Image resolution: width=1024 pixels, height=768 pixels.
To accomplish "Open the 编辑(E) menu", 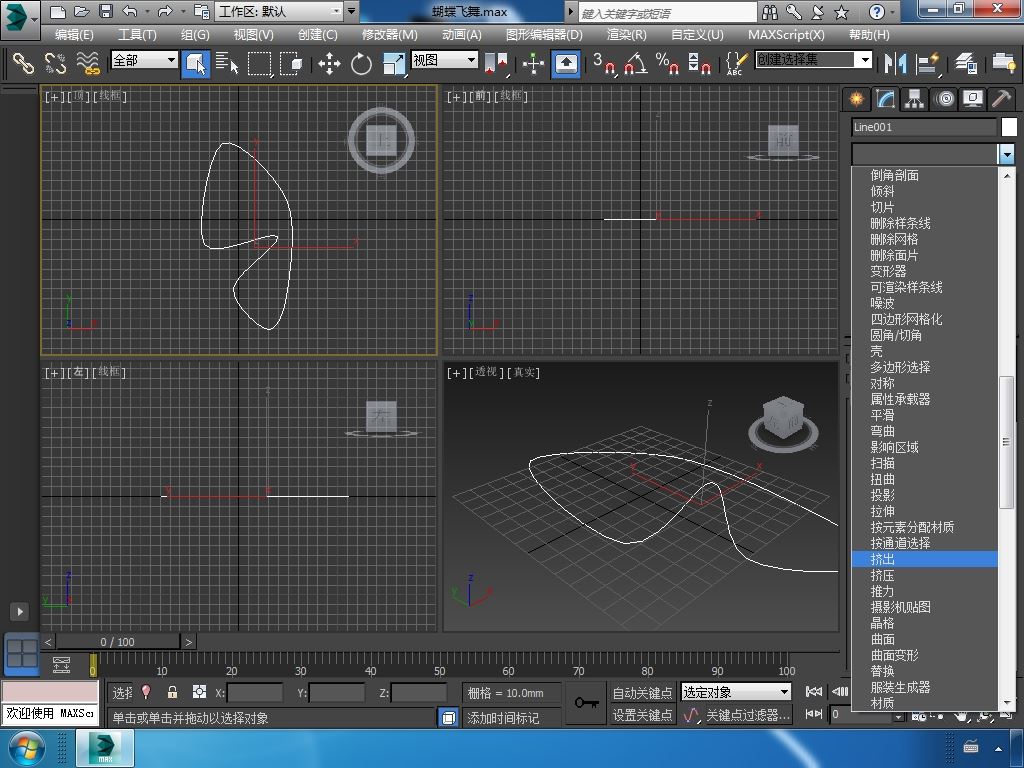I will (x=74, y=35).
